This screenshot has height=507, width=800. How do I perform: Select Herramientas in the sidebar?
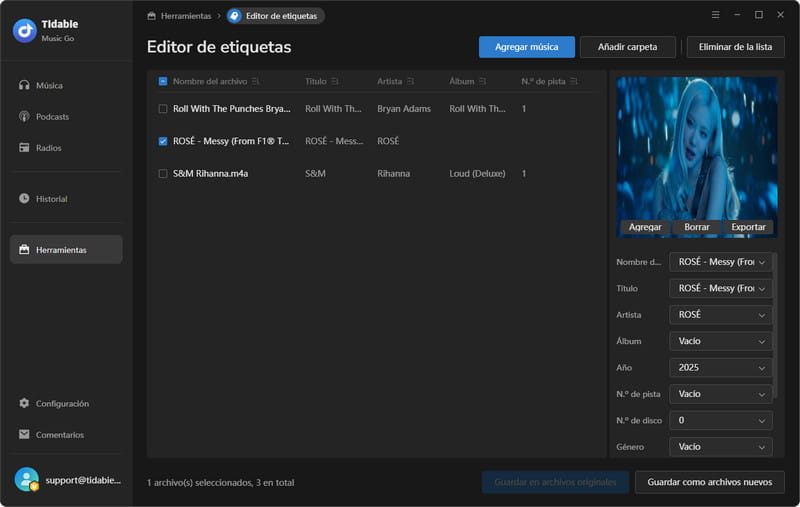[66, 249]
